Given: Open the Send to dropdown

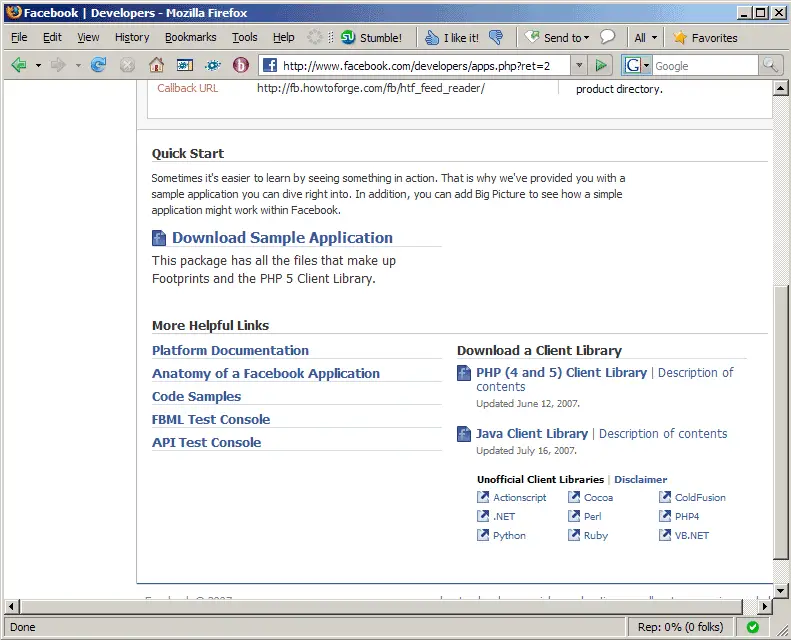Looking at the screenshot, I should click(x=557, y=37).
